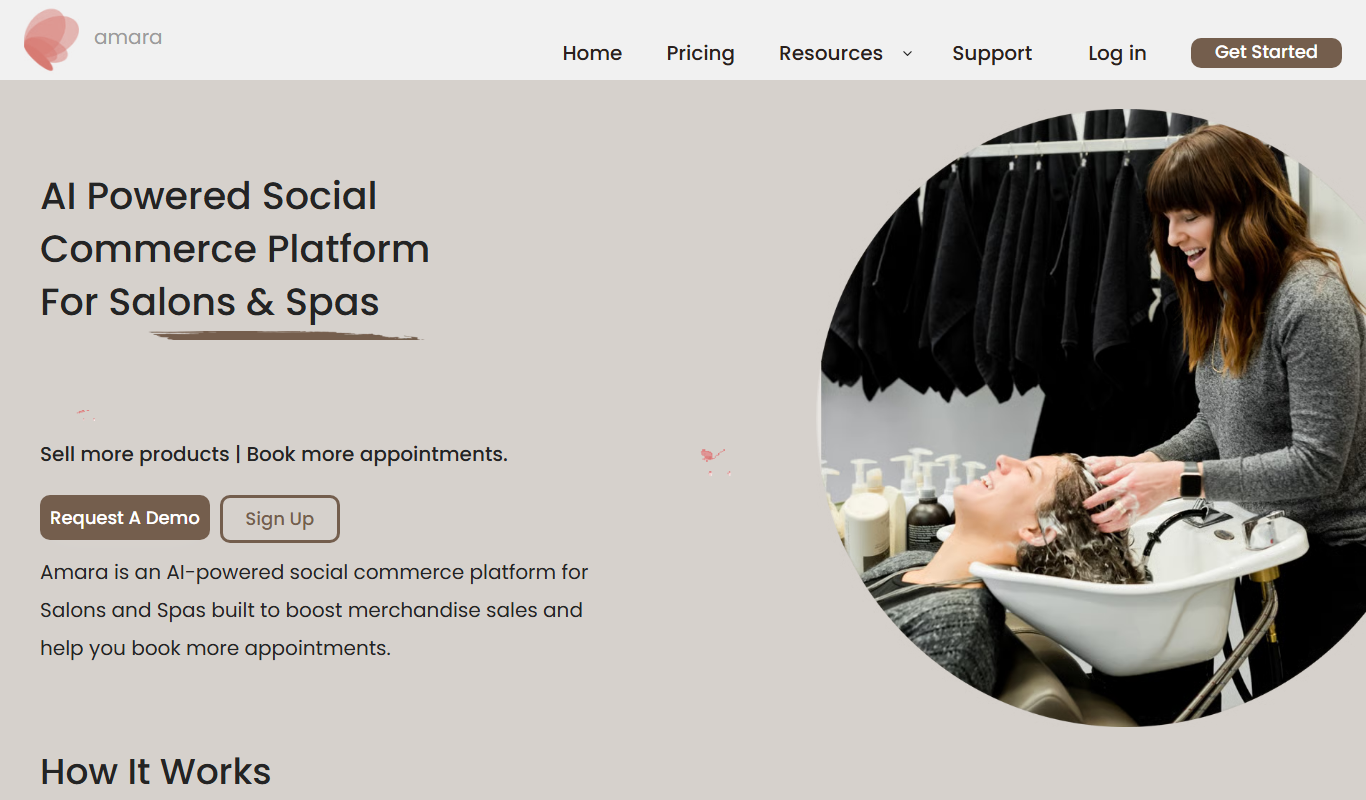Click the Amara description paragraph
This screenshot has height=800, width=1366.
[x=314, y=610]
